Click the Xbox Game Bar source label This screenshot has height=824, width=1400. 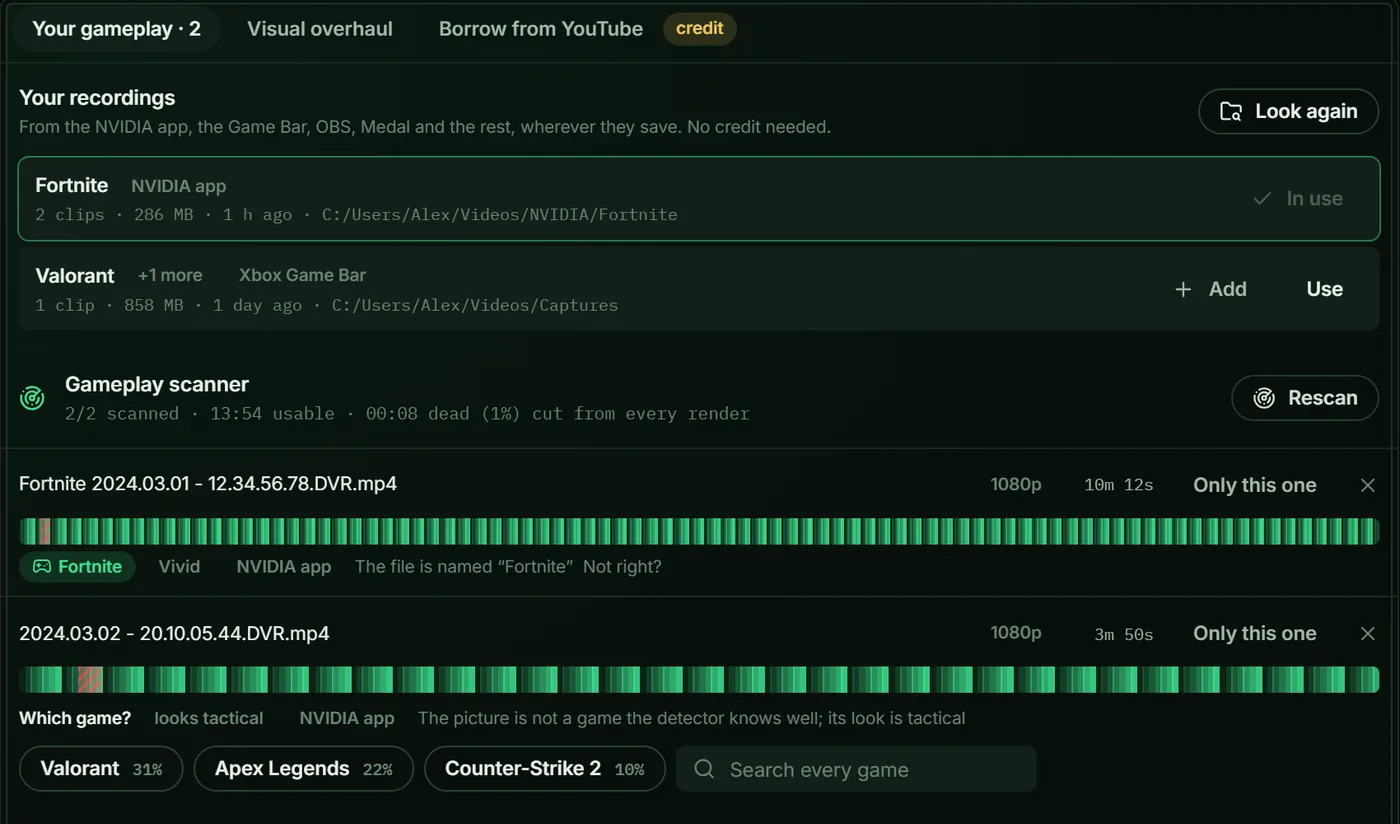[302, 275]
